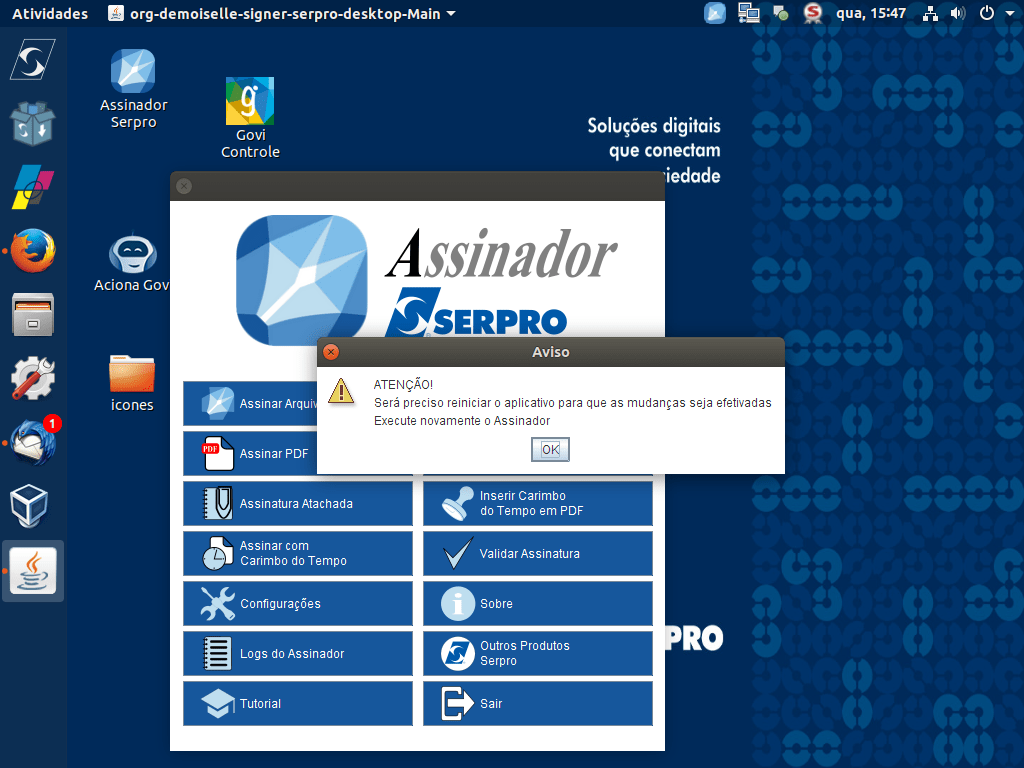The height and width of the screenshot is (768, 1024).
Task: Click the graduation cap Tutorial icon
Action: 217,703
